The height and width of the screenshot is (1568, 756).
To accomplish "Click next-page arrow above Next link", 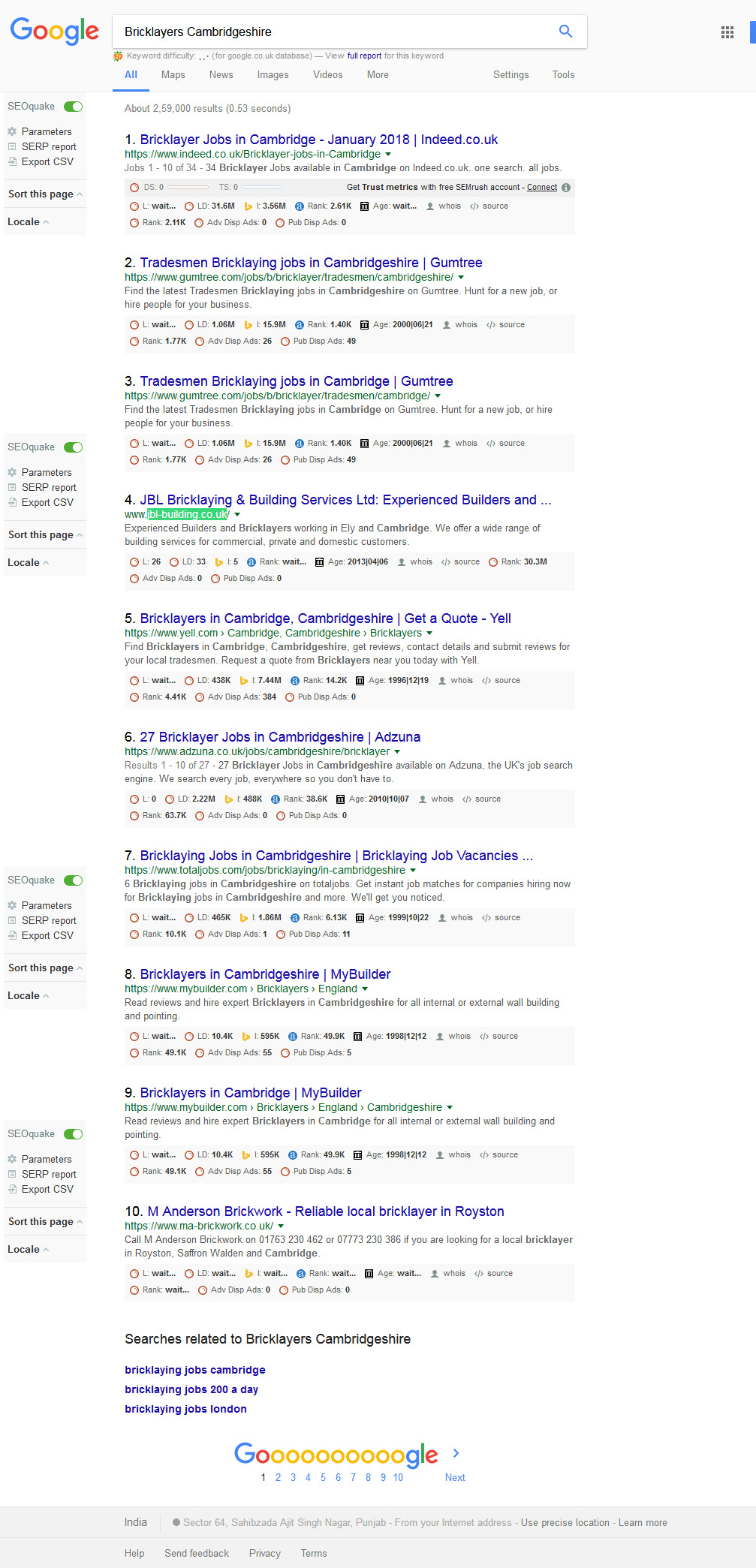I will [456, 1454].
